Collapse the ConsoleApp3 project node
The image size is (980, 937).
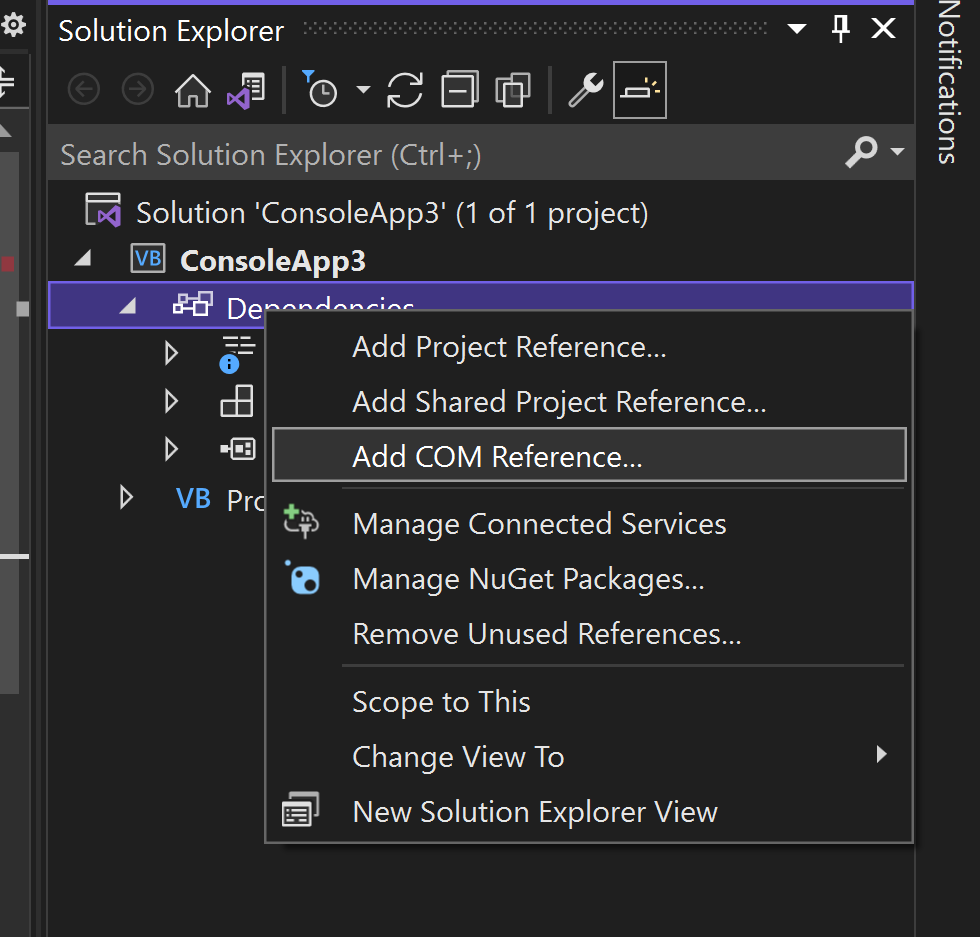[83, 258]
